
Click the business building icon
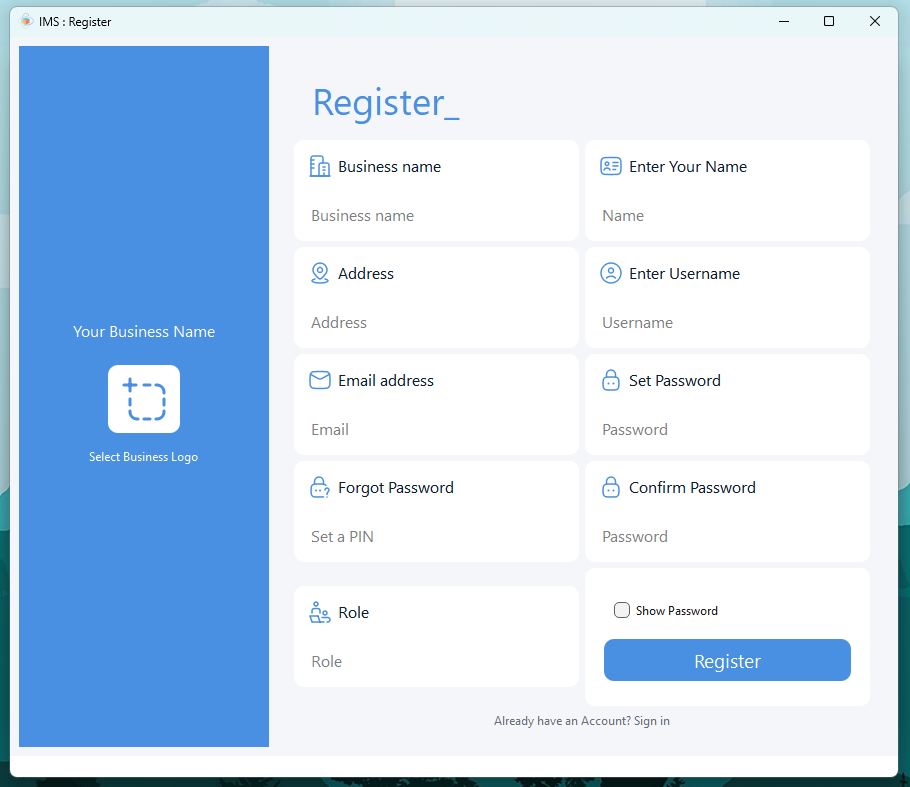[x=320, y=167]
